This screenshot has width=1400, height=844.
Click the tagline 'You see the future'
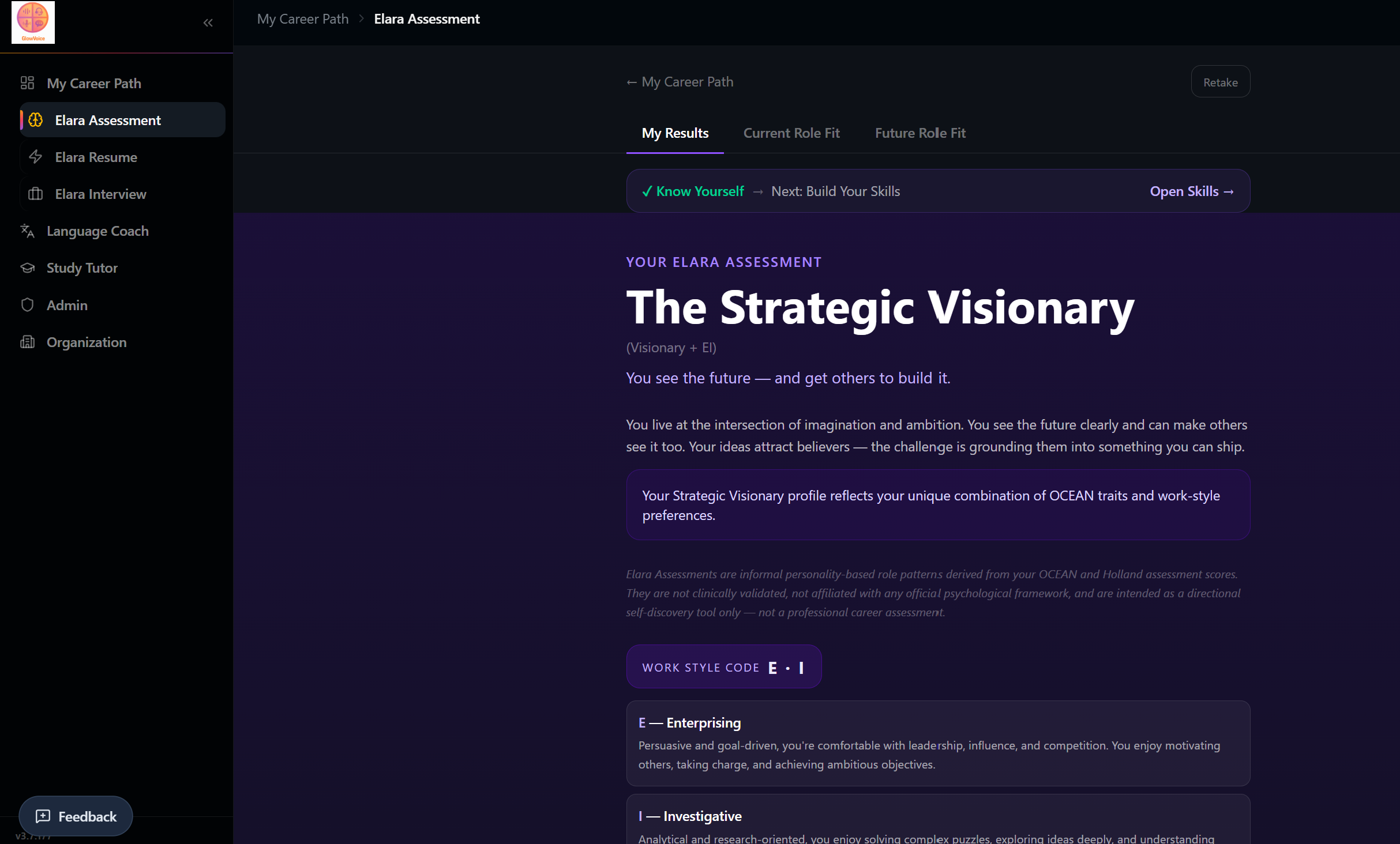click(789, 378)
